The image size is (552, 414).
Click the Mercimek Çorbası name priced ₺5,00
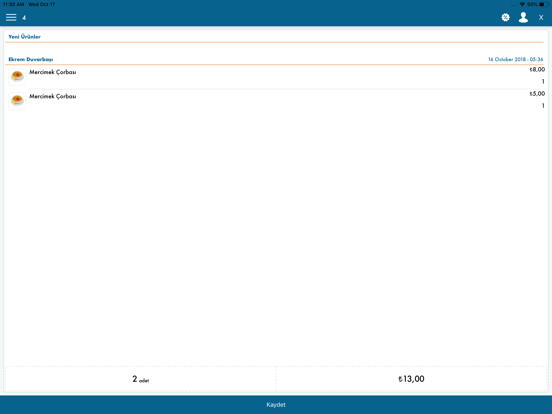point(53,96)
